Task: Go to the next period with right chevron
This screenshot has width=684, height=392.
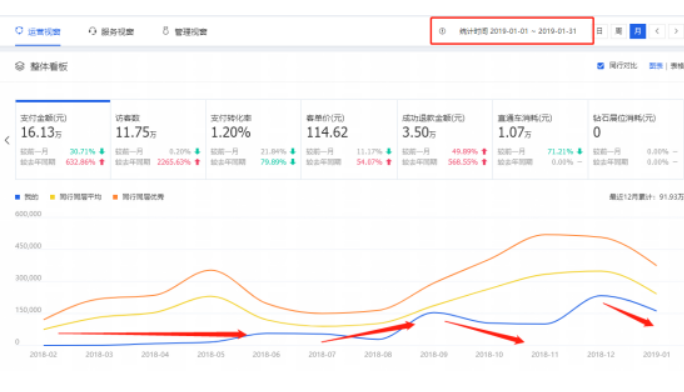Action: 676,31
